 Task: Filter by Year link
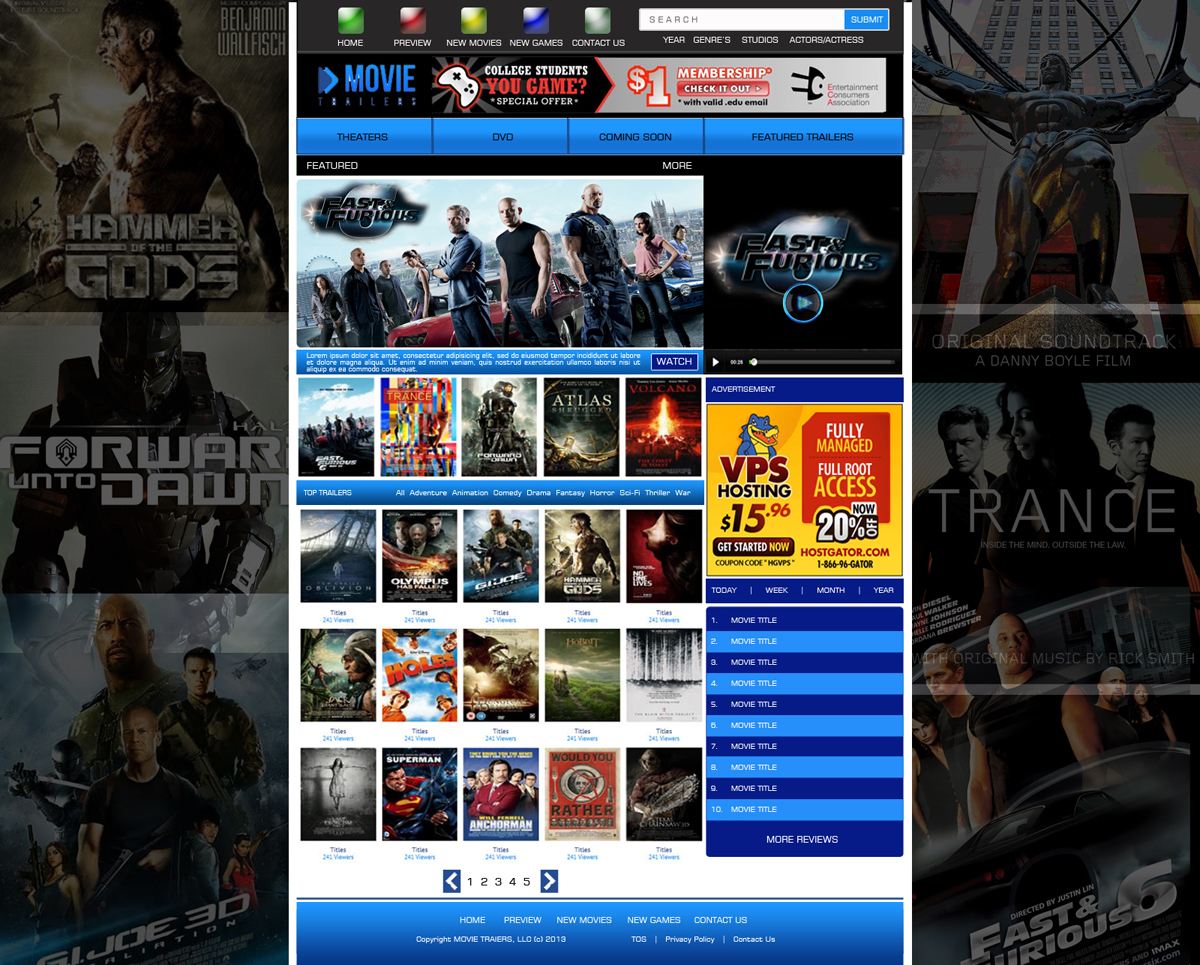pyautogui.click(x=674, y=40)
